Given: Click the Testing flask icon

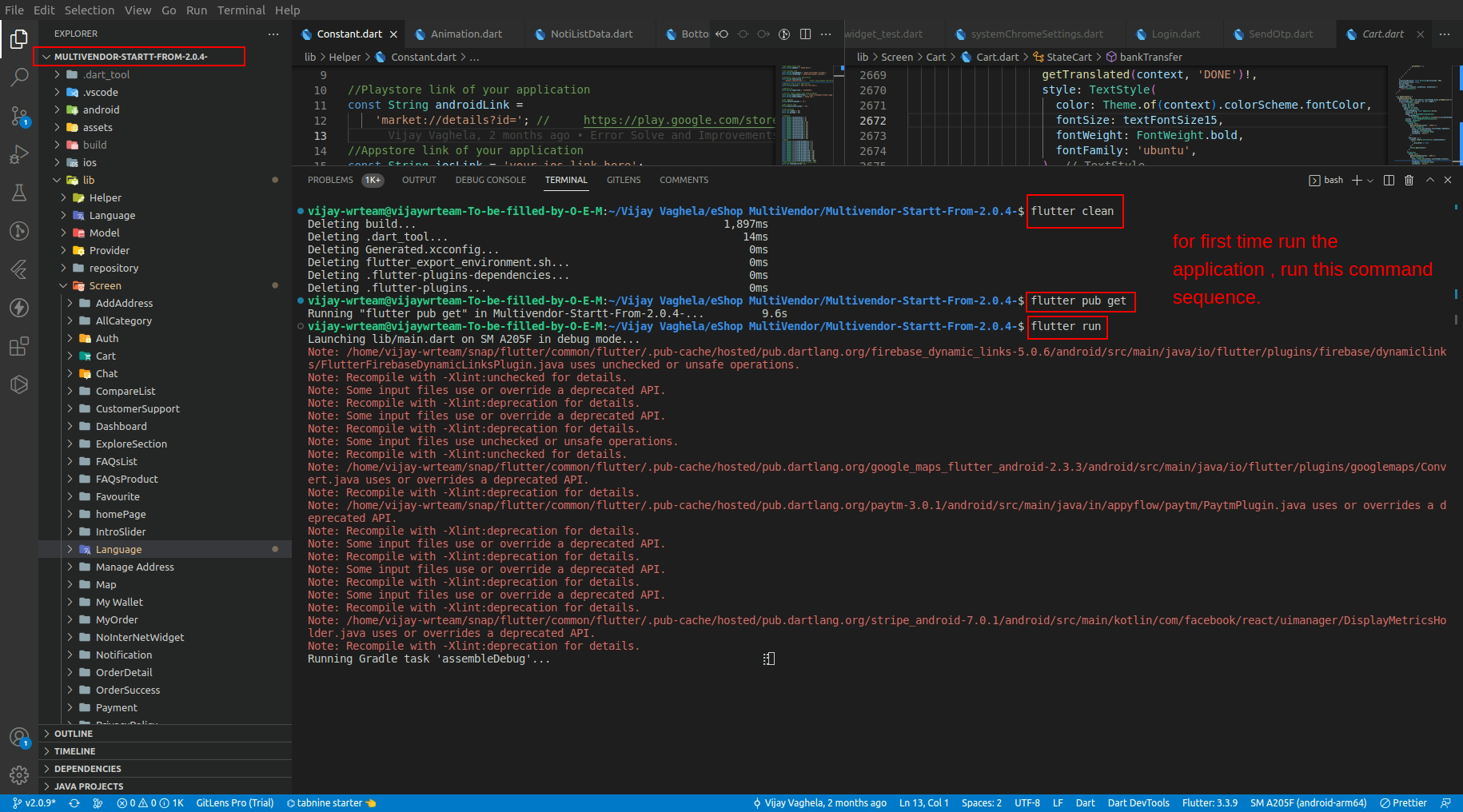Looking at the screenshot, I should pyautogui.click(x=19, y=193).
